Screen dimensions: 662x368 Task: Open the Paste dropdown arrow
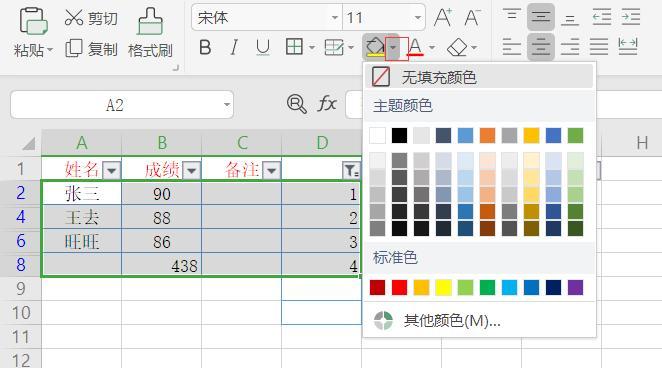50,50
